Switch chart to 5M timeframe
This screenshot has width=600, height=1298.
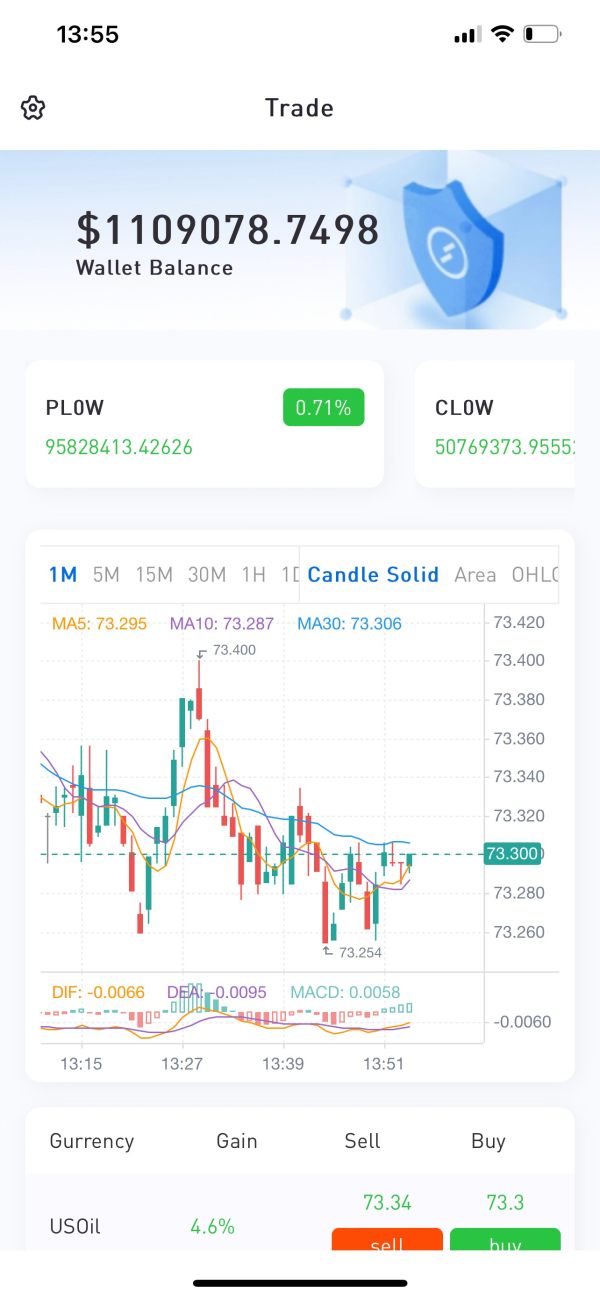click(106, 575)
